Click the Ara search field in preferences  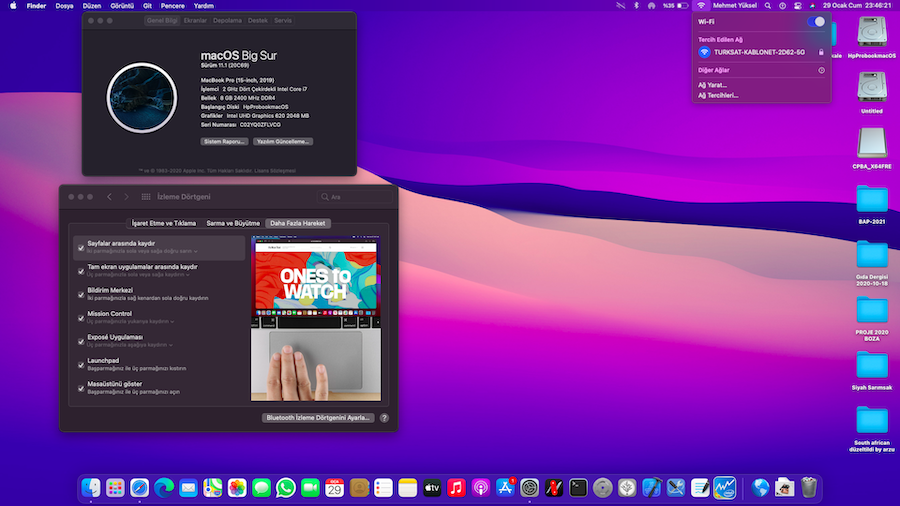click(x=350, y=197)
